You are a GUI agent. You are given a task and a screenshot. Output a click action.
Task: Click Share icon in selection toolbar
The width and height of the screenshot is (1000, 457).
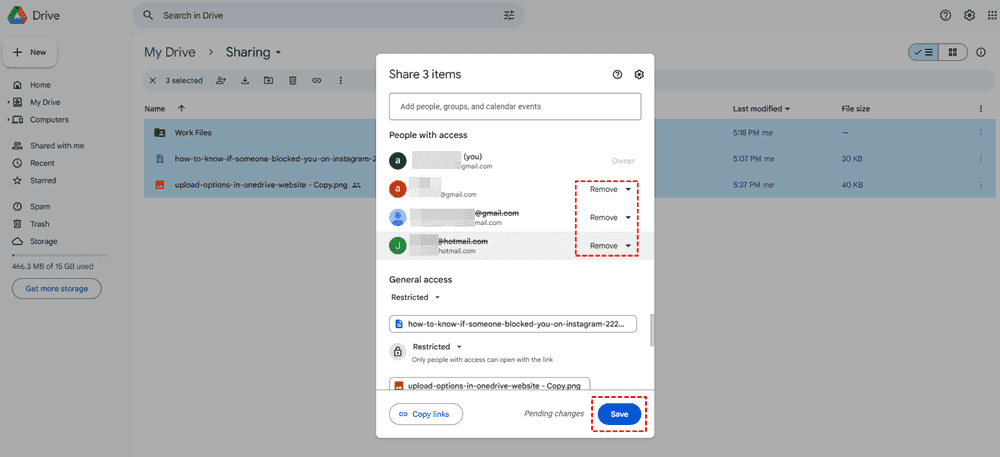point(221,80)
